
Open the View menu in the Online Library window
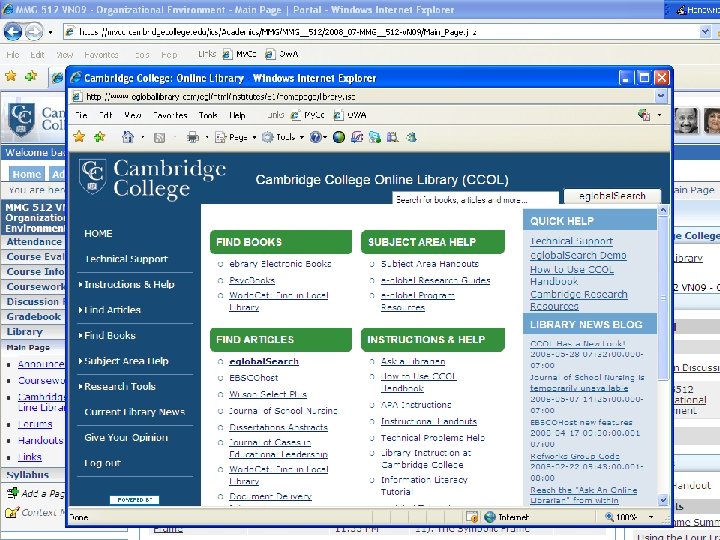133,115
